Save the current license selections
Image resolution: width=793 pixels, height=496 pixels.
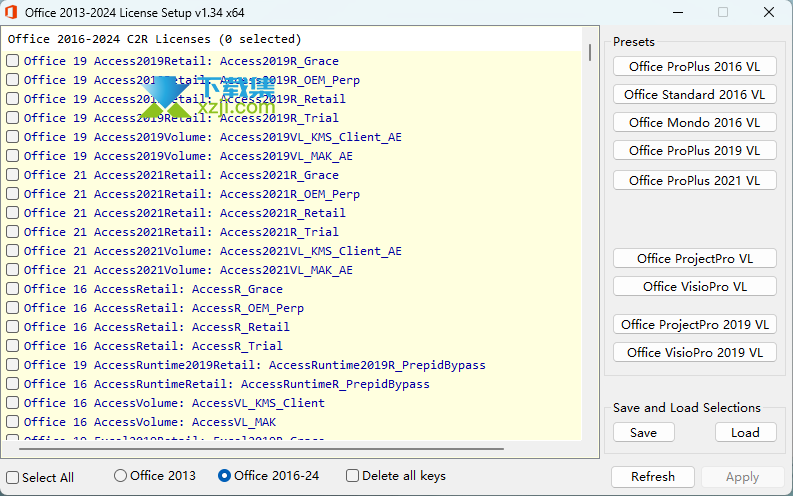coord(643,433)
